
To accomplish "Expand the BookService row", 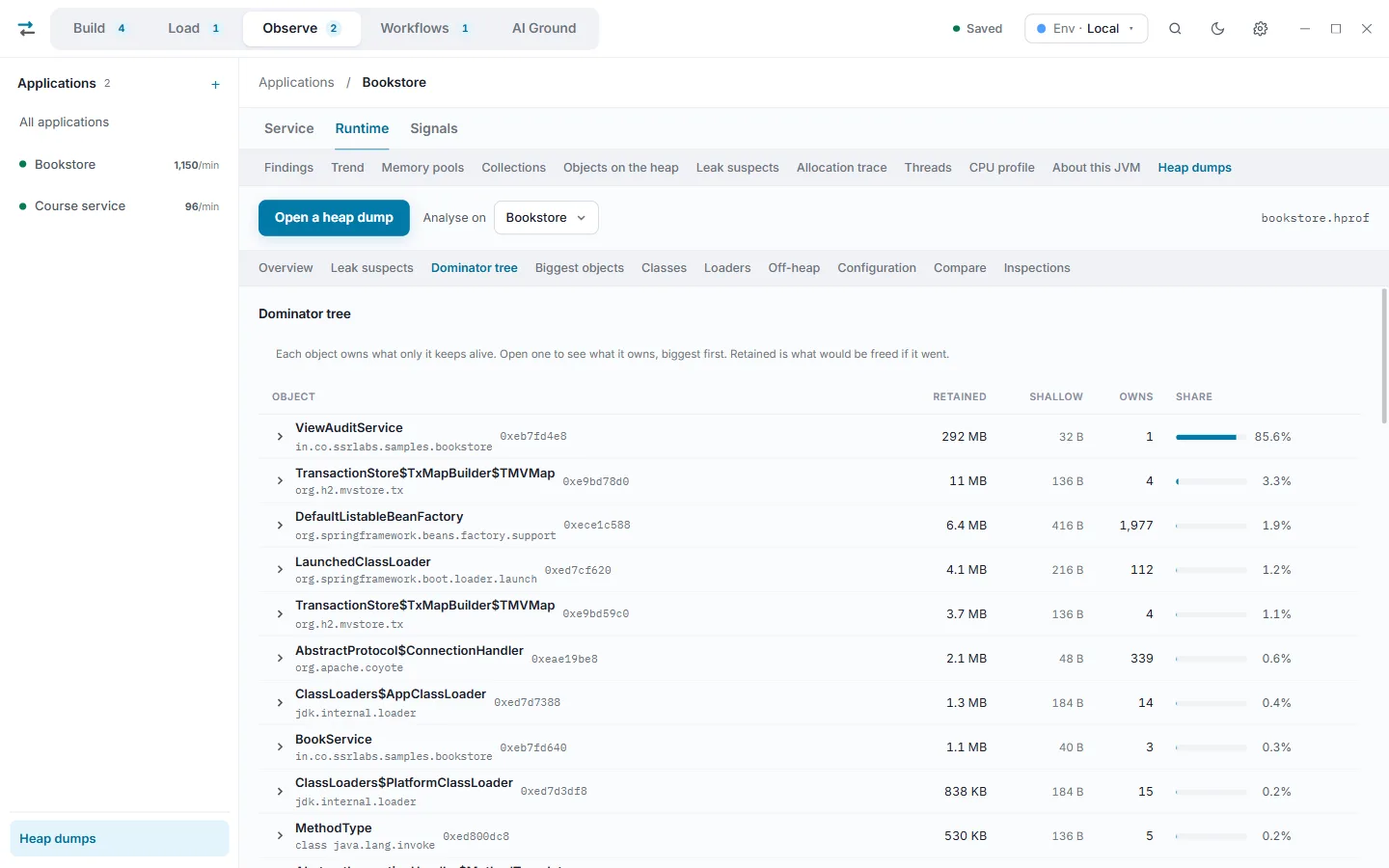I will (280, 747).
